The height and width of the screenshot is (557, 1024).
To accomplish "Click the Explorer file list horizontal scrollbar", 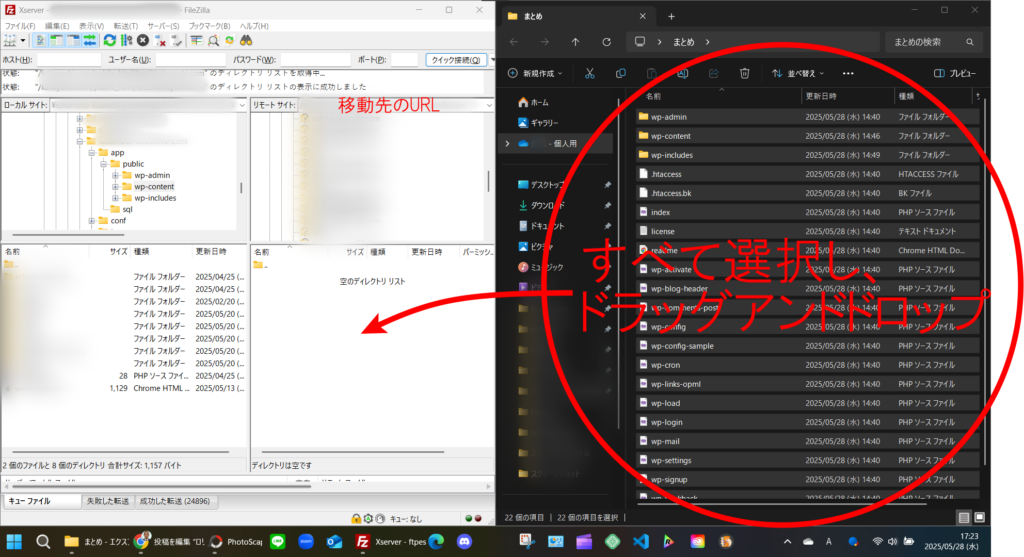I will pyautogui.click(x=782, y=503).
